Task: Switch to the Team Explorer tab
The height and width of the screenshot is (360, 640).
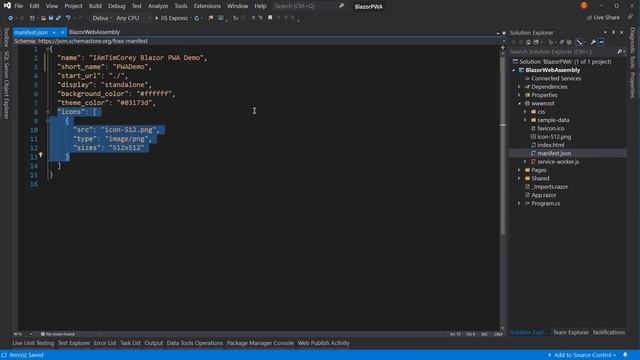Action: 571,333
